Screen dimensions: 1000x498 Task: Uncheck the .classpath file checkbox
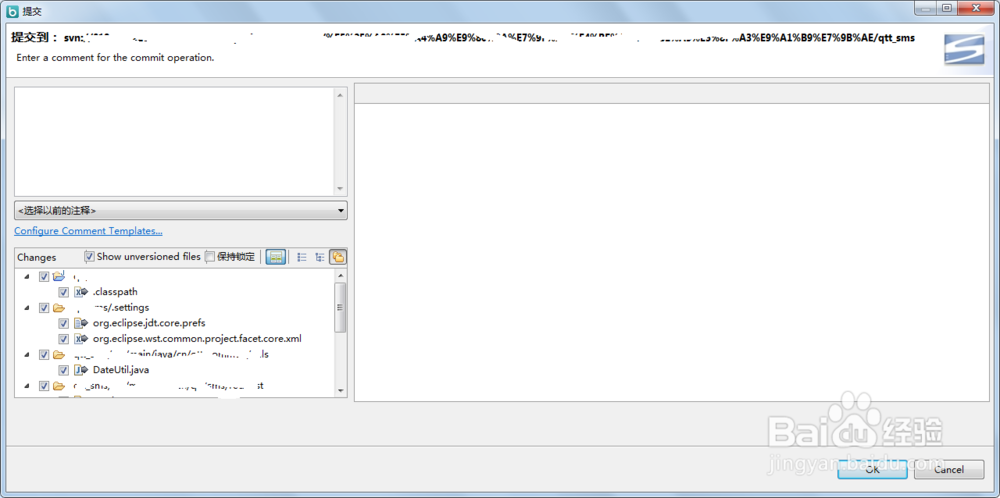[63, 292]
